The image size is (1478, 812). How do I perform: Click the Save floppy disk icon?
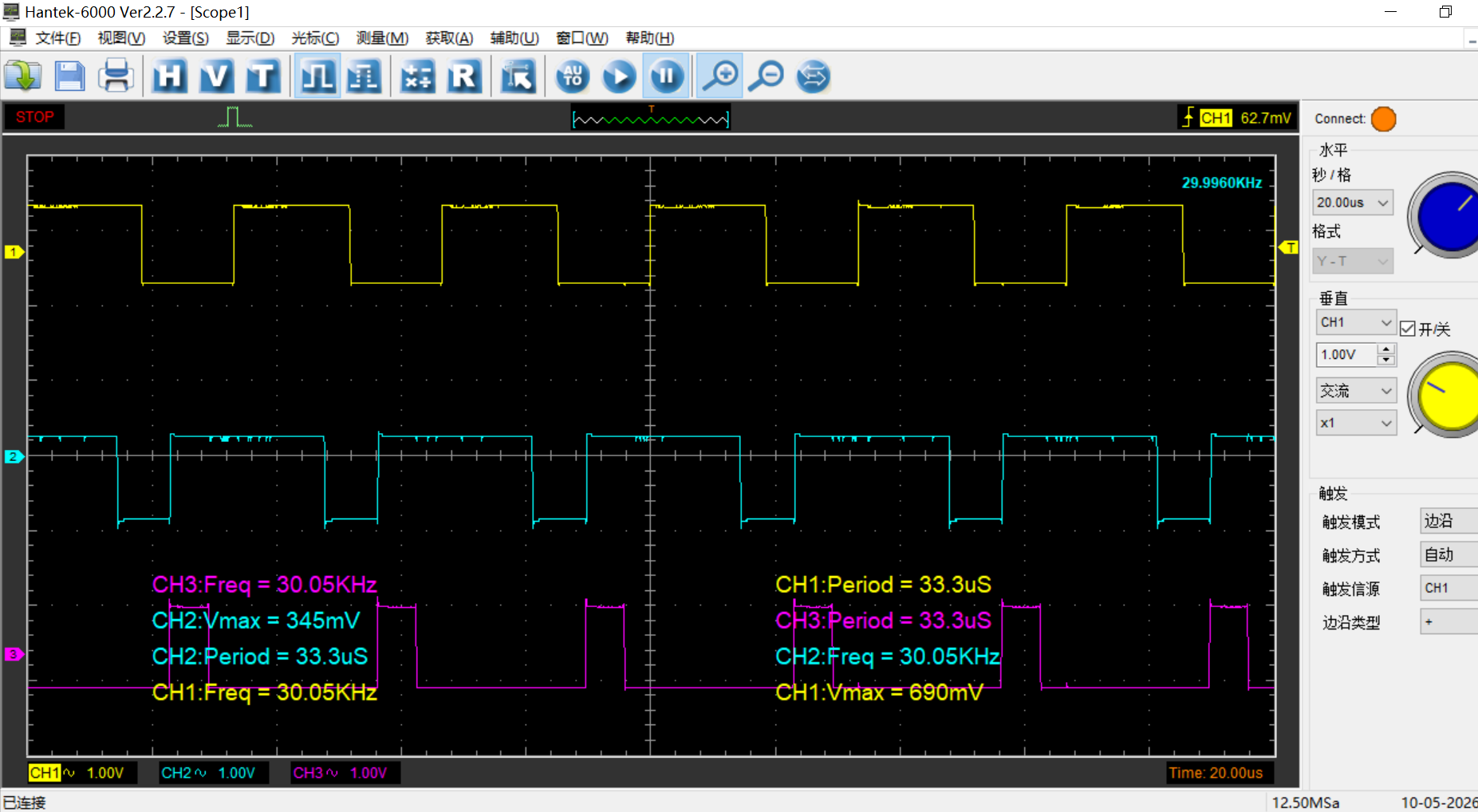(x=69, y=76)
